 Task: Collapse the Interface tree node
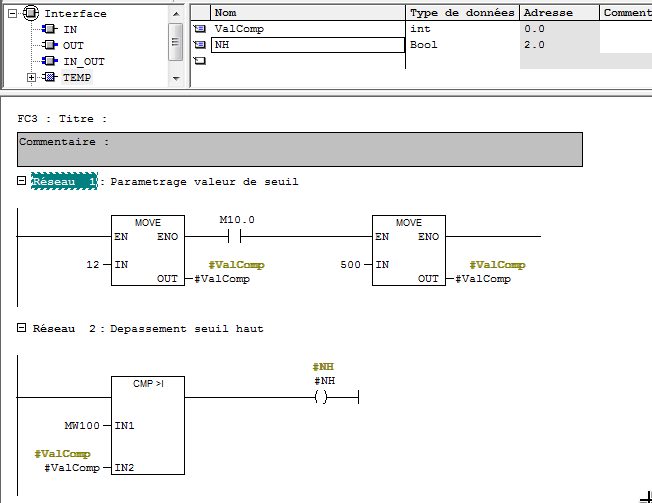coord(12,14)
